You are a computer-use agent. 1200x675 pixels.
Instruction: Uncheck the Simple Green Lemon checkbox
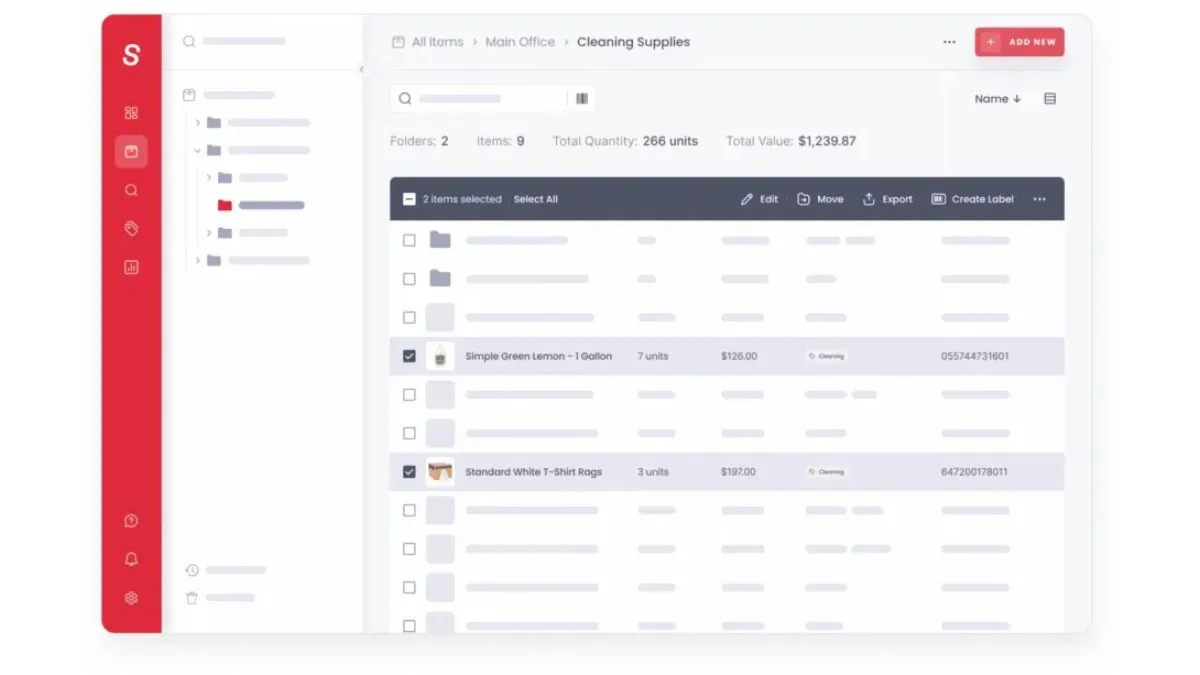point(409,356)
